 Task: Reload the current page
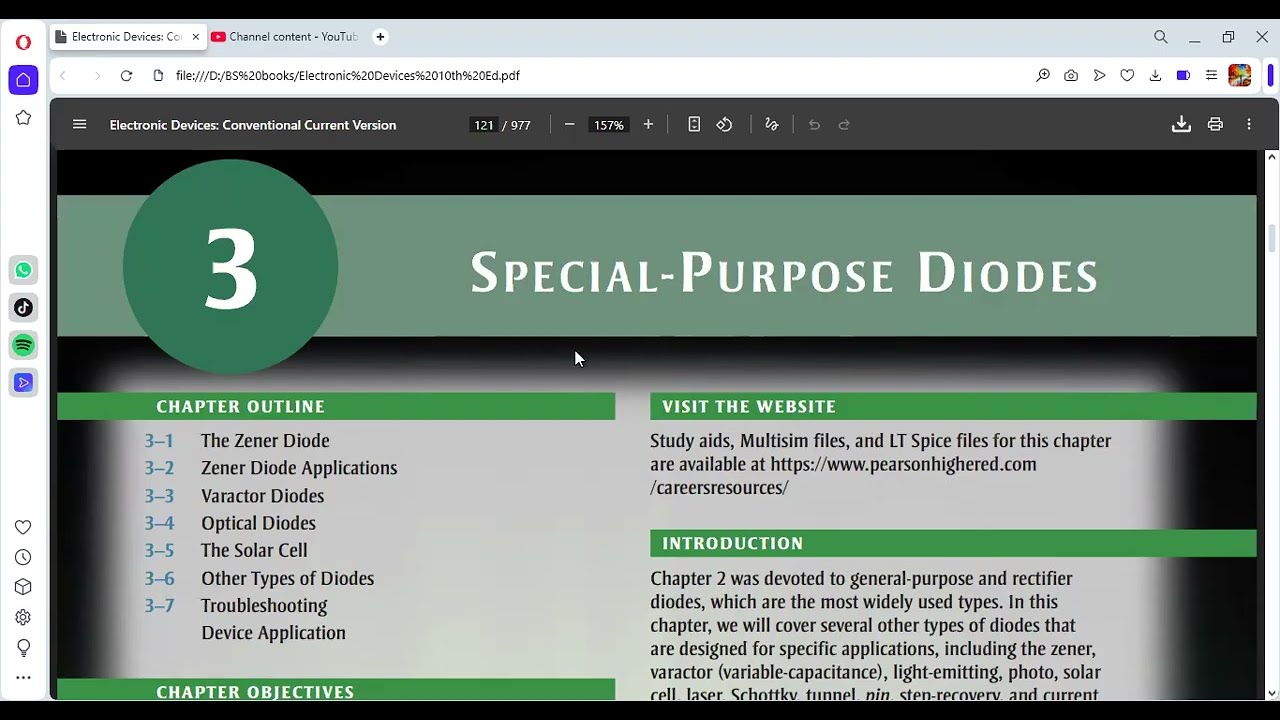pos(126,76)
